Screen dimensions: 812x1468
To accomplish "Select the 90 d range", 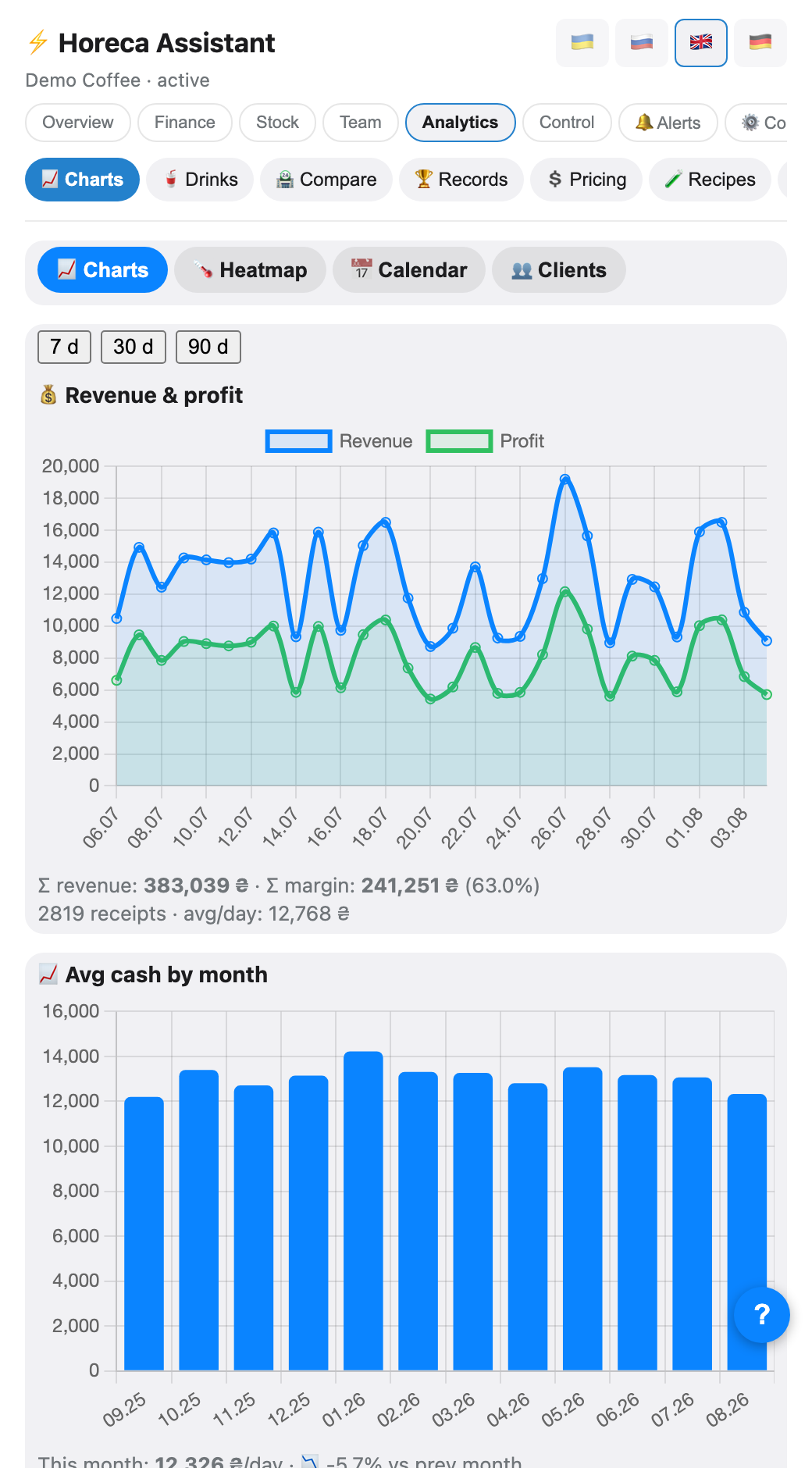I will [x=208, y=347].
